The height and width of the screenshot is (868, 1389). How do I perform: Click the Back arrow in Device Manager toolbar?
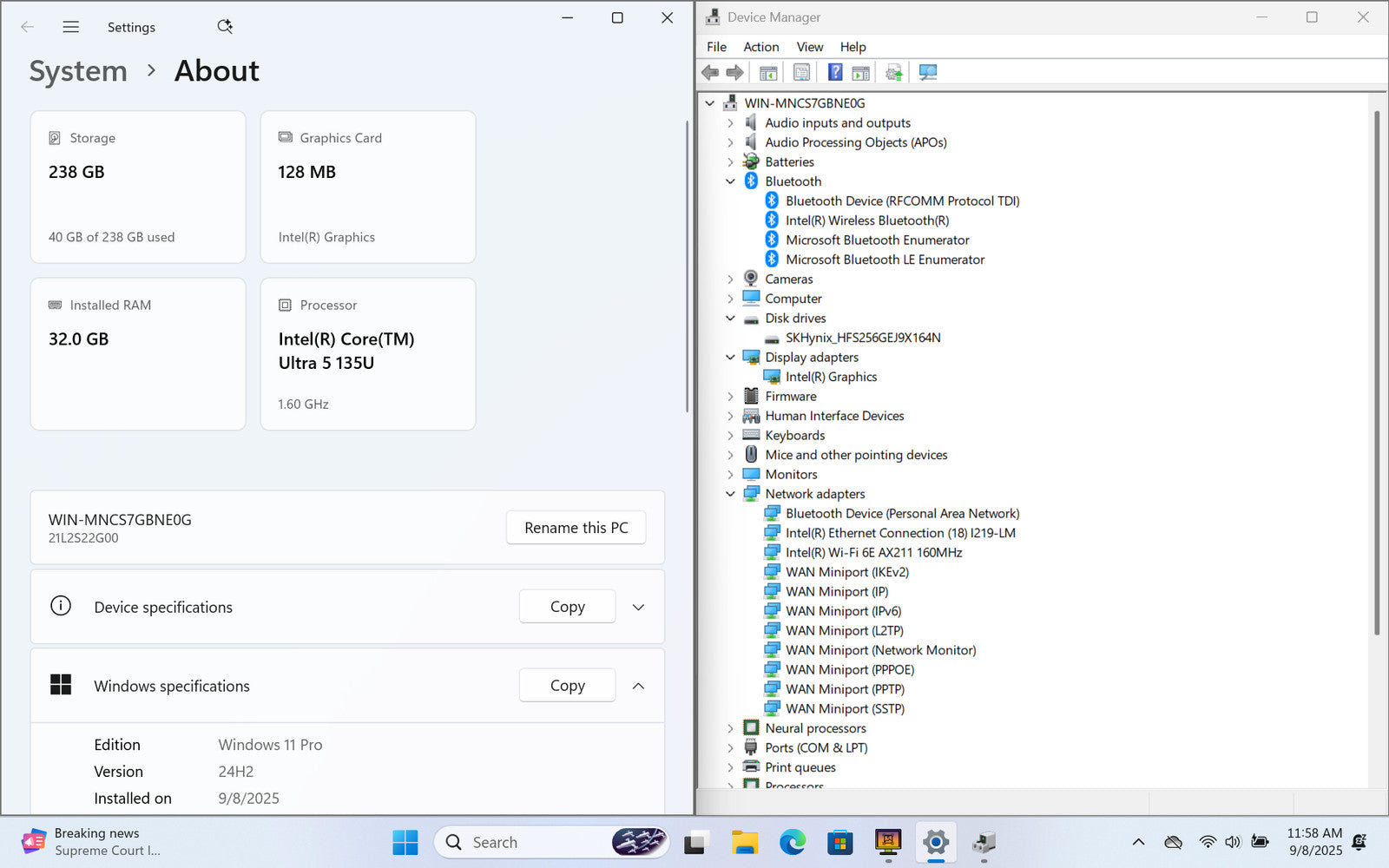click(x=710, y=72)
